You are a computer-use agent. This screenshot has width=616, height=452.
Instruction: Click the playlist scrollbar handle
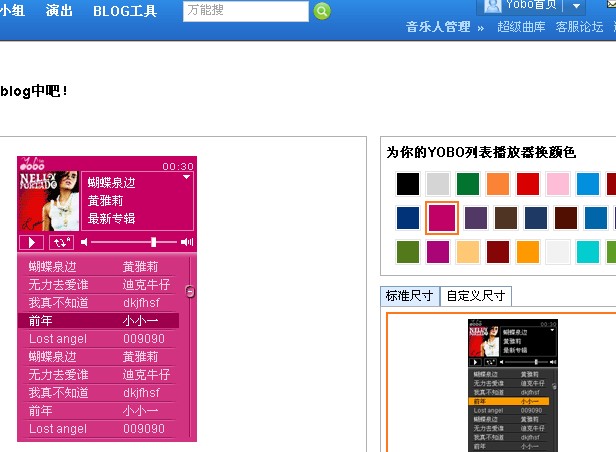point(190,291)
